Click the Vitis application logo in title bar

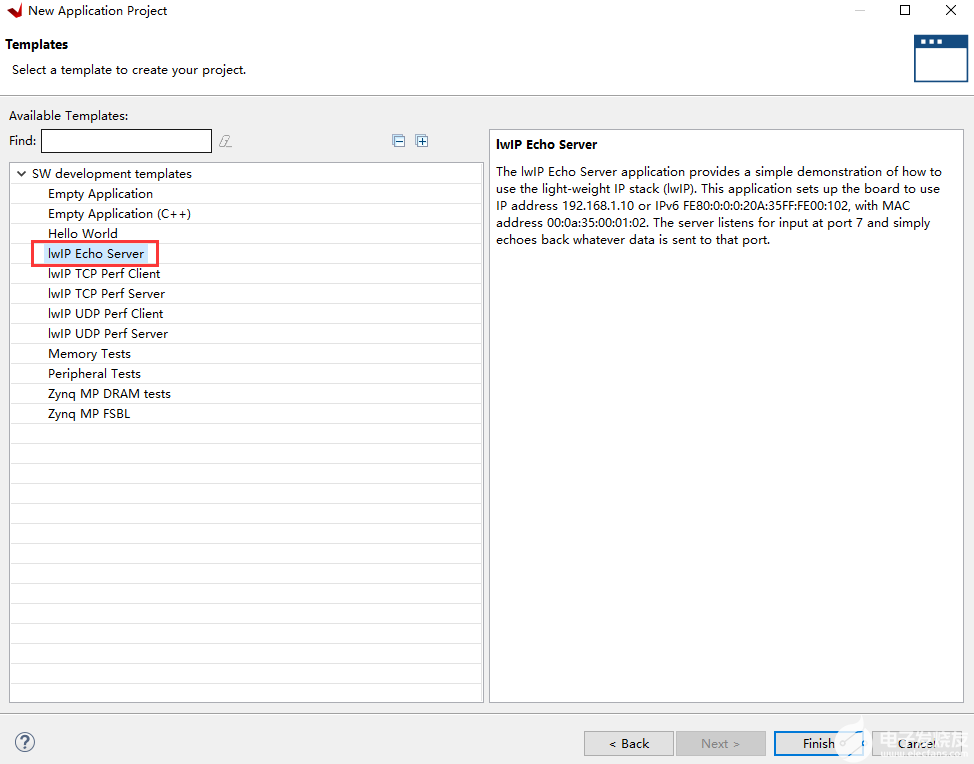tap(15, 11)
